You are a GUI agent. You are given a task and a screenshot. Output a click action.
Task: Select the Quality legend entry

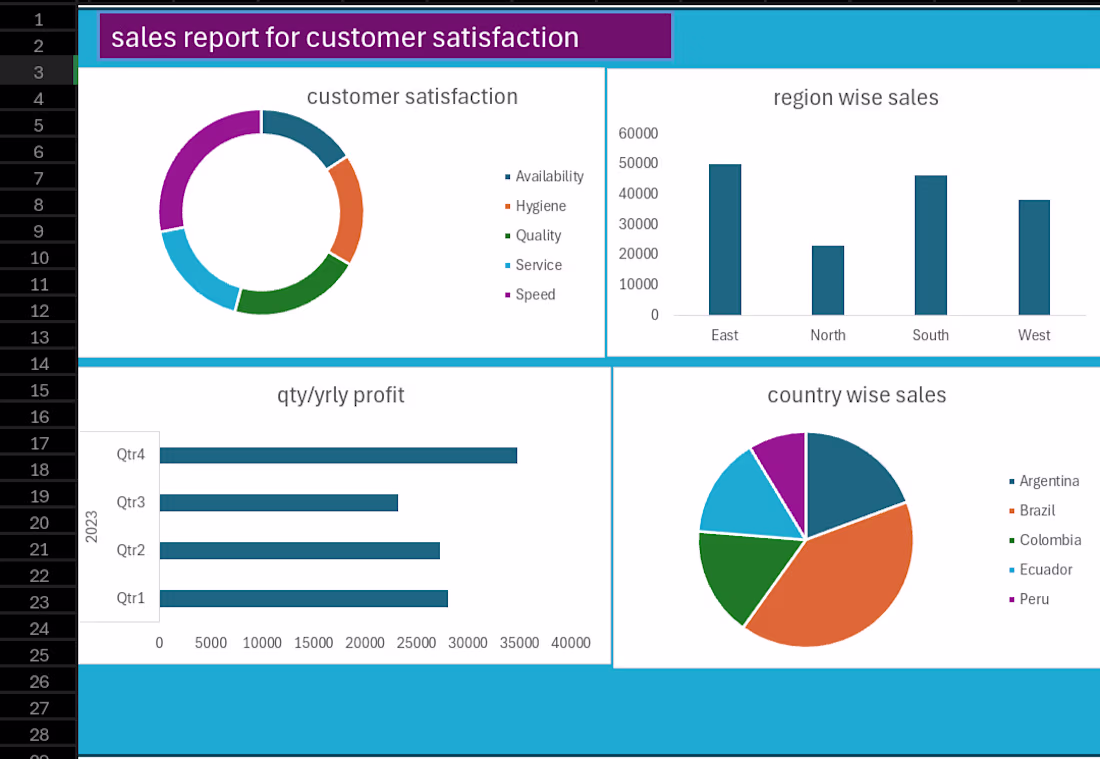point(533,236)
